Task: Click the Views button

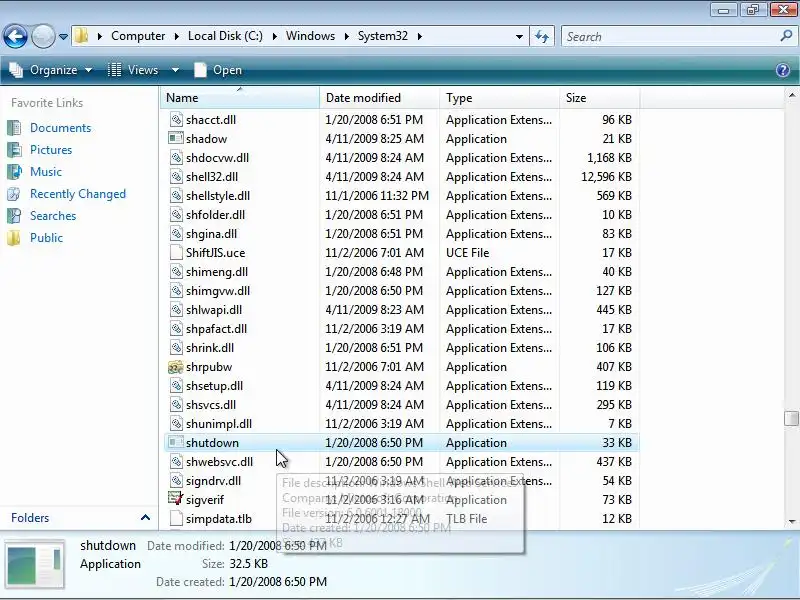Action: tap(133, 70)
